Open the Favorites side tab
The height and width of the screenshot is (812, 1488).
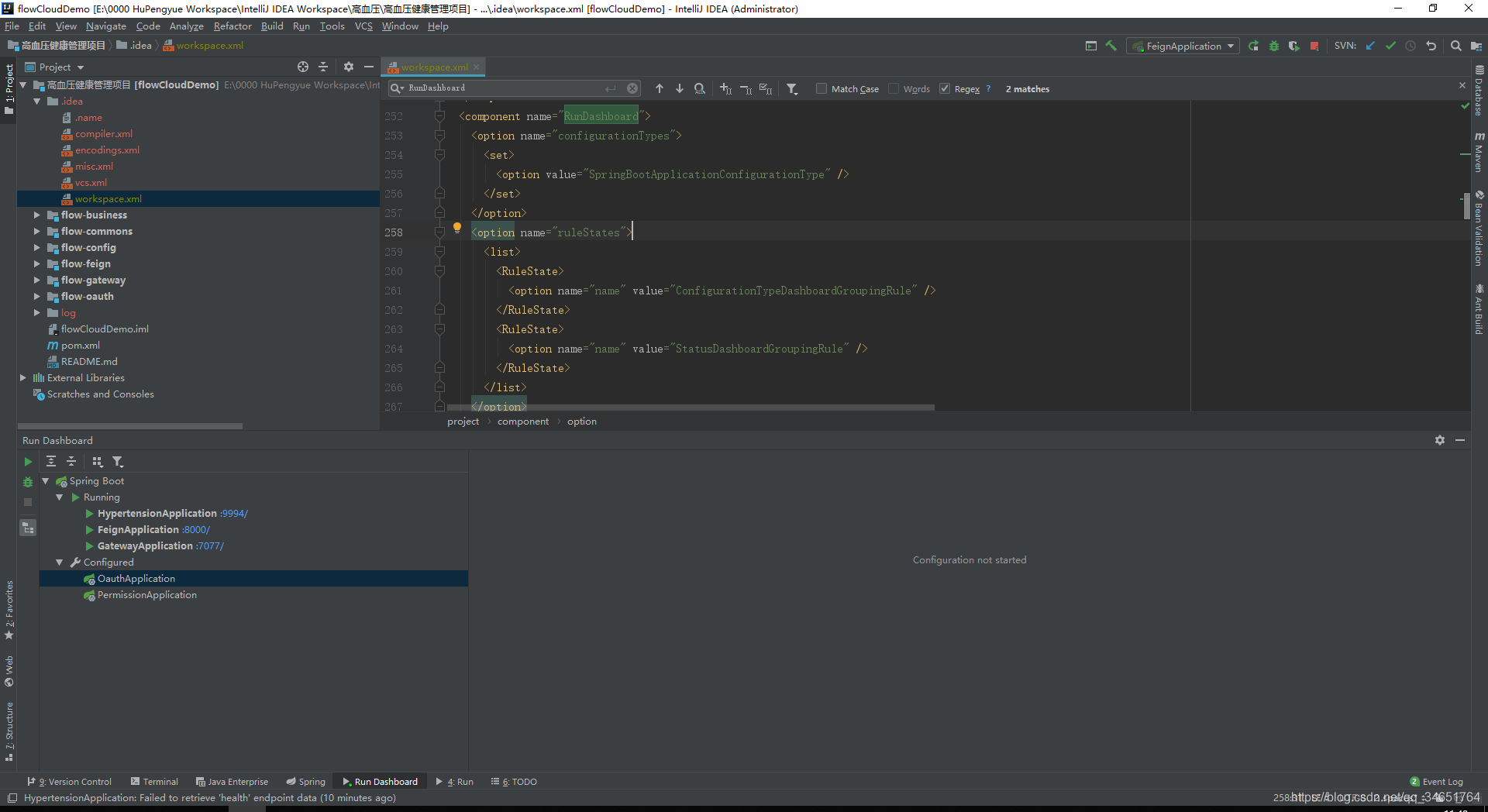tap(9, 610)
